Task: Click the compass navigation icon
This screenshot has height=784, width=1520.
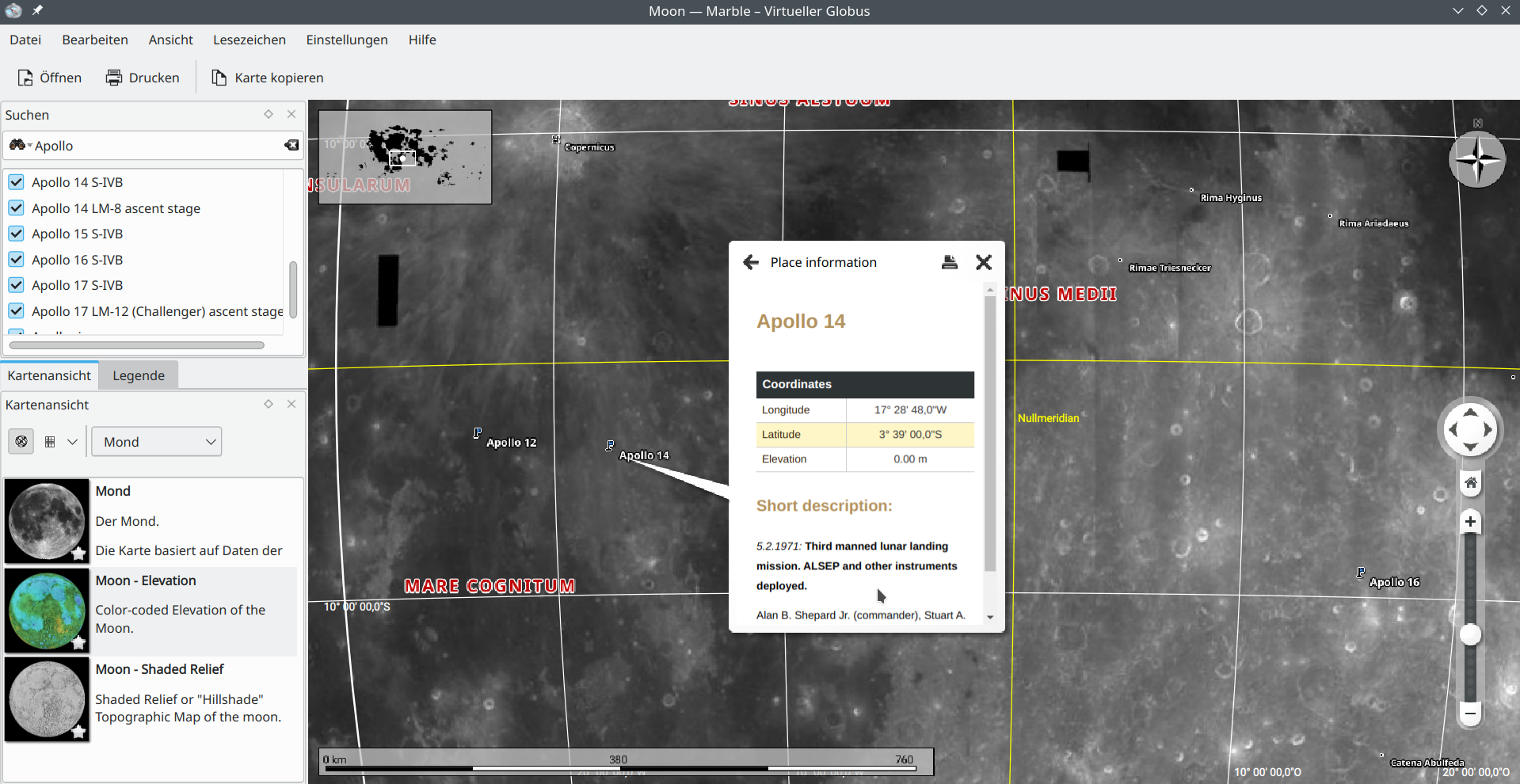Action: [x=1477, y=159]
